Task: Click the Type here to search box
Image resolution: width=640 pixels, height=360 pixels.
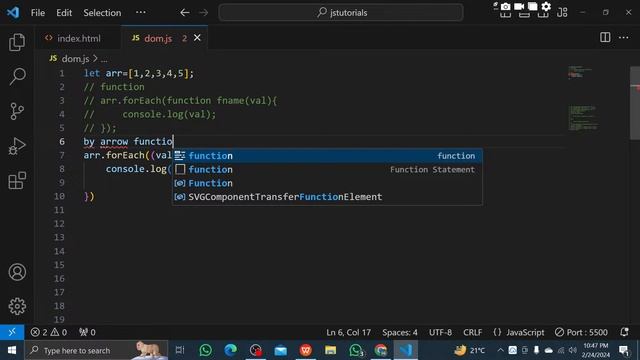Action: (96, 350)
